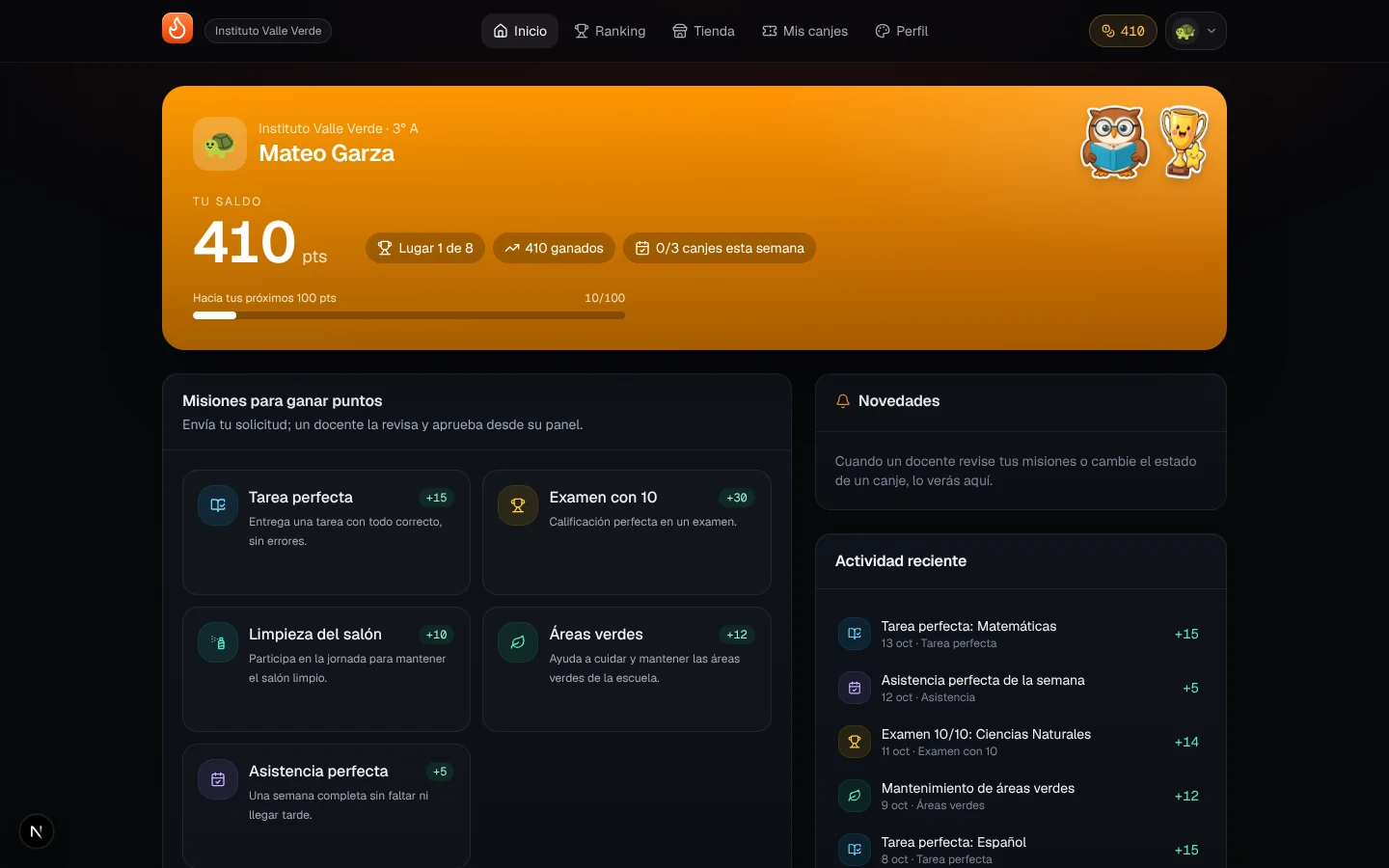Click the gold trophy sticker badge

(x=1184, y=142)
